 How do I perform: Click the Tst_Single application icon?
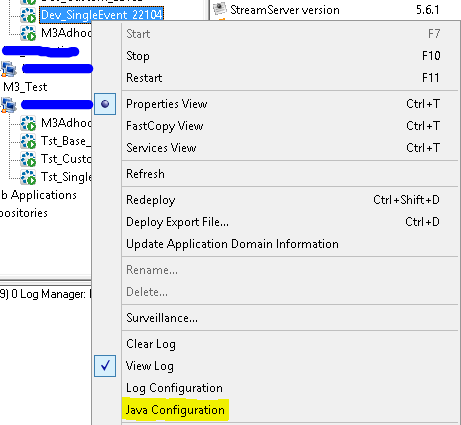coord(28,177)
